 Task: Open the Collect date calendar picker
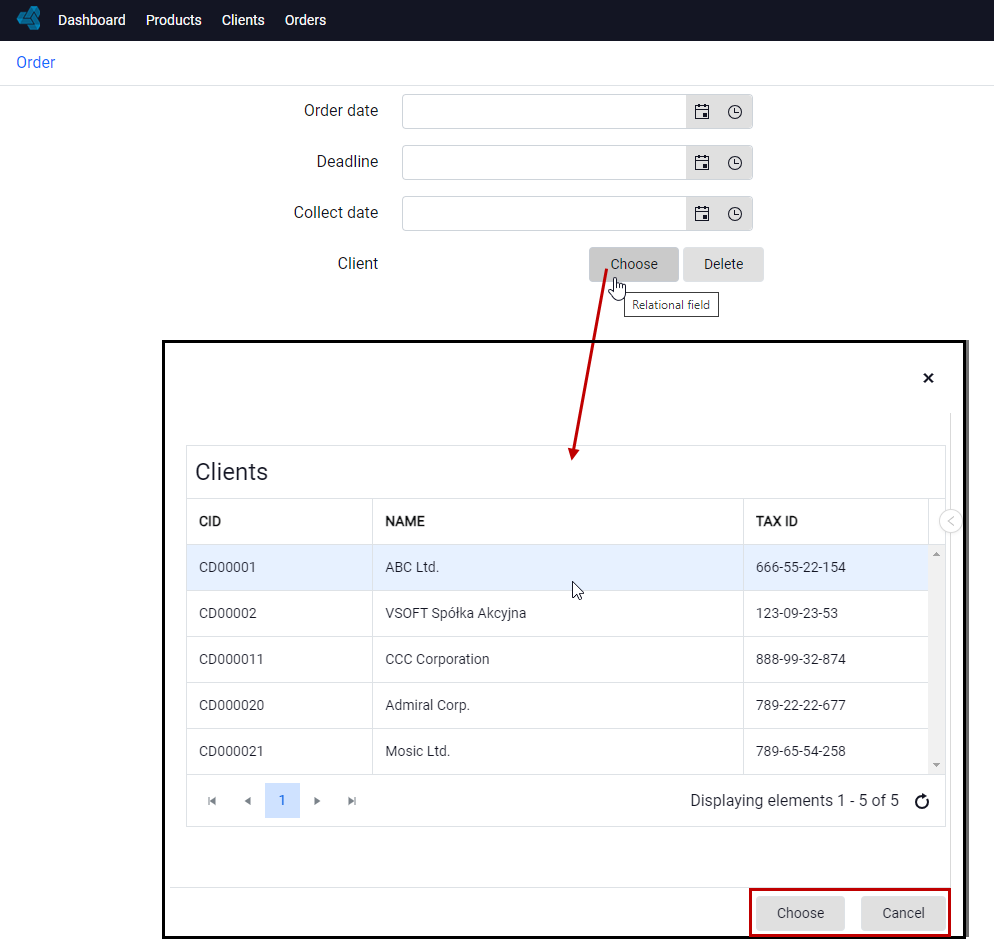[702, 214]
